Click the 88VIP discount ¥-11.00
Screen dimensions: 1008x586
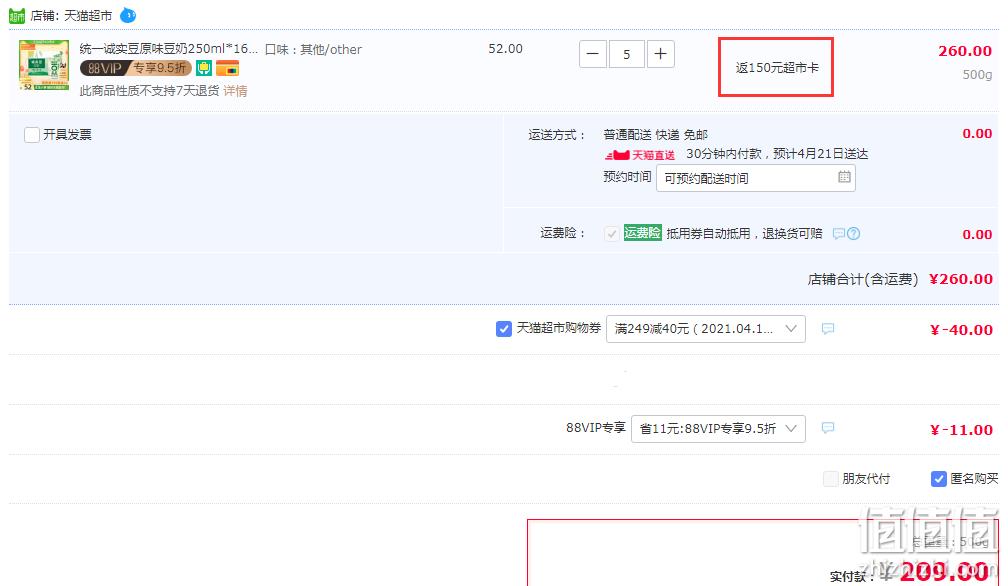pyautogui.click(x=961, y=430)
